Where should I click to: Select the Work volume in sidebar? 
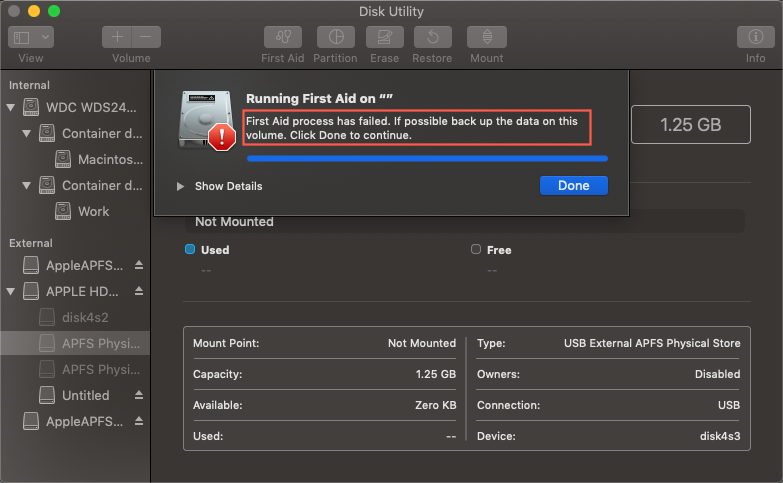tap(94, 211)
